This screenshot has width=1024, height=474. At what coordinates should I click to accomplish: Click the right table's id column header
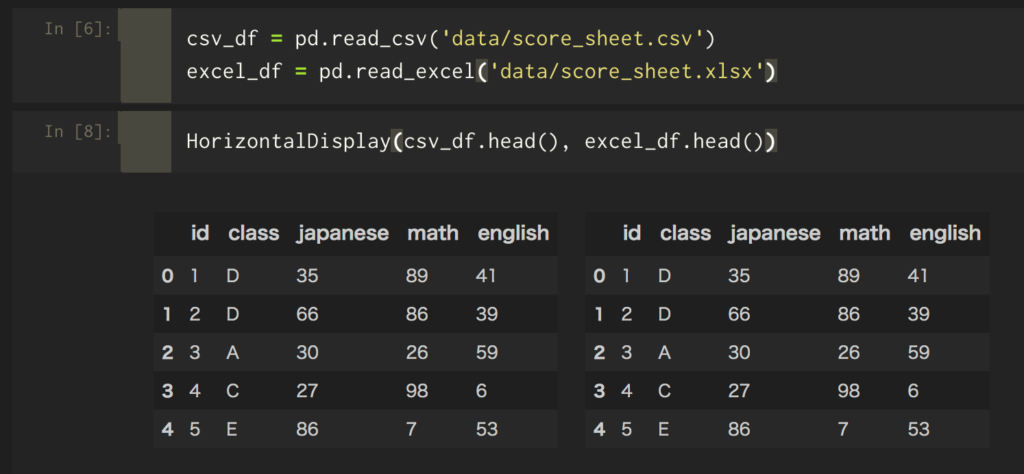point(632,233)
